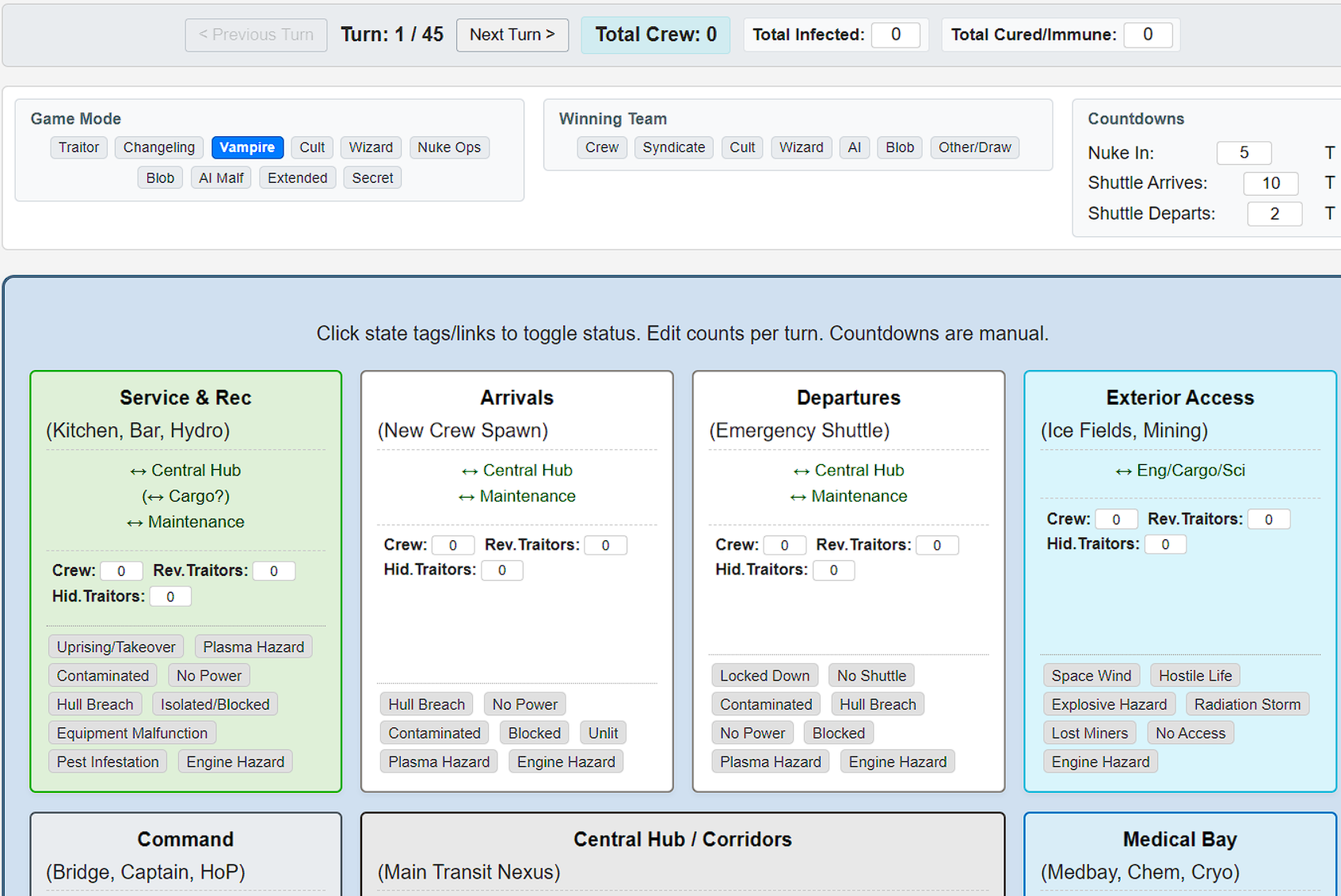Toggle Radiation Storm tag
1341x896 pixels.
click(x=1248, y=704)
